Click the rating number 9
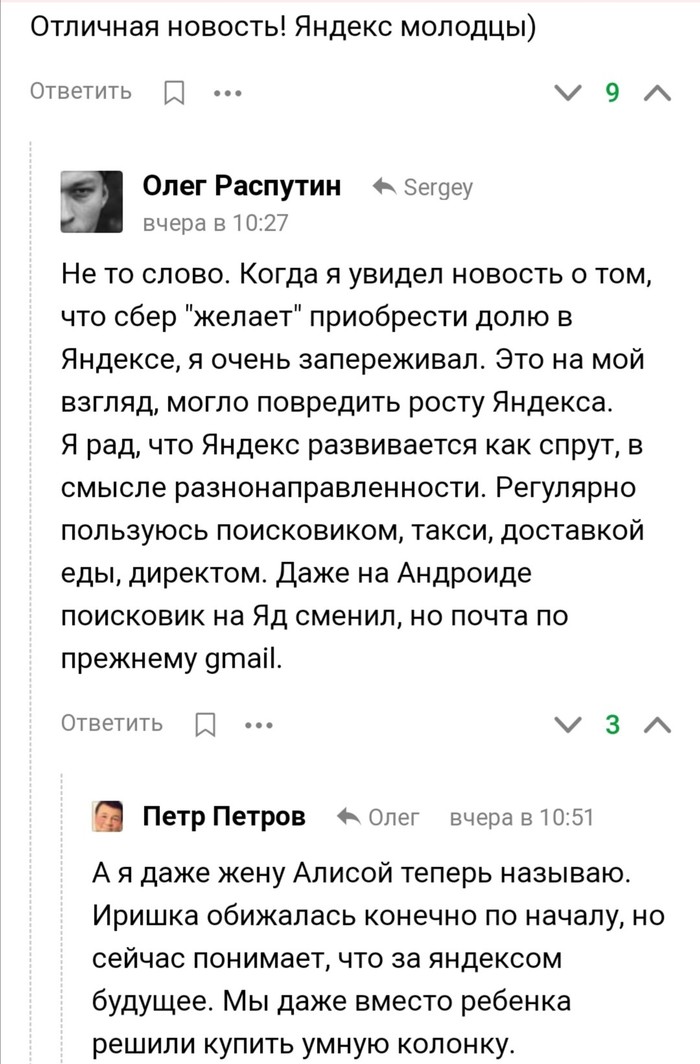 tap(612, 94)
